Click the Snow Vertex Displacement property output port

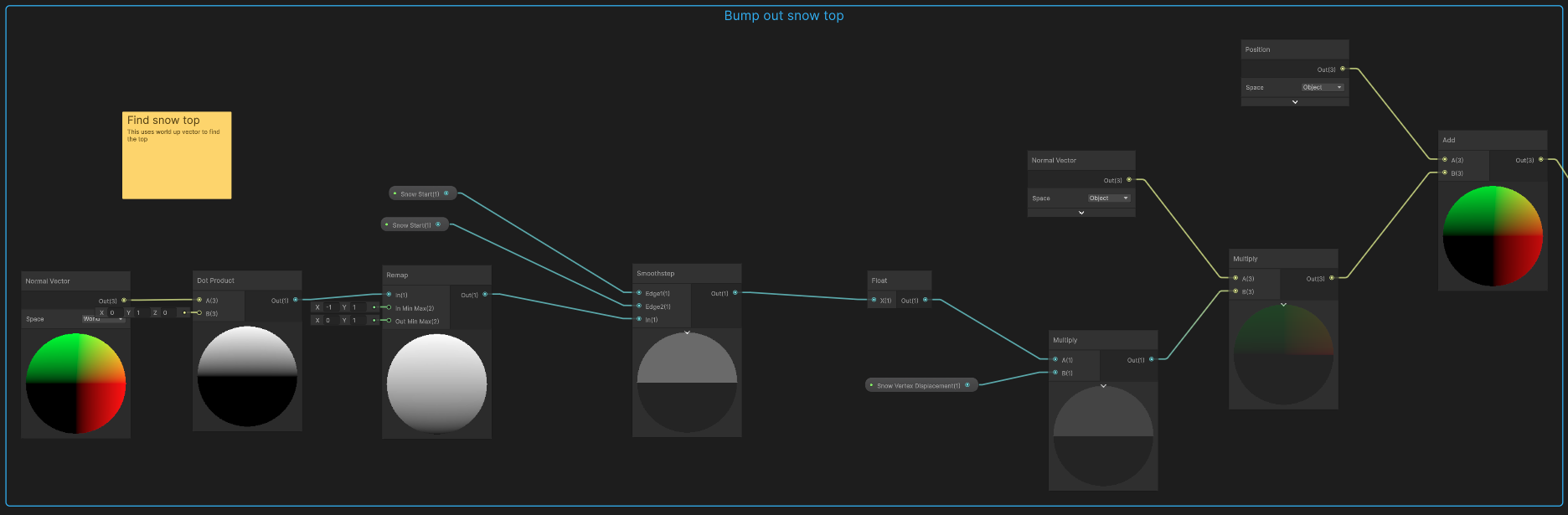tap(967, 385)
